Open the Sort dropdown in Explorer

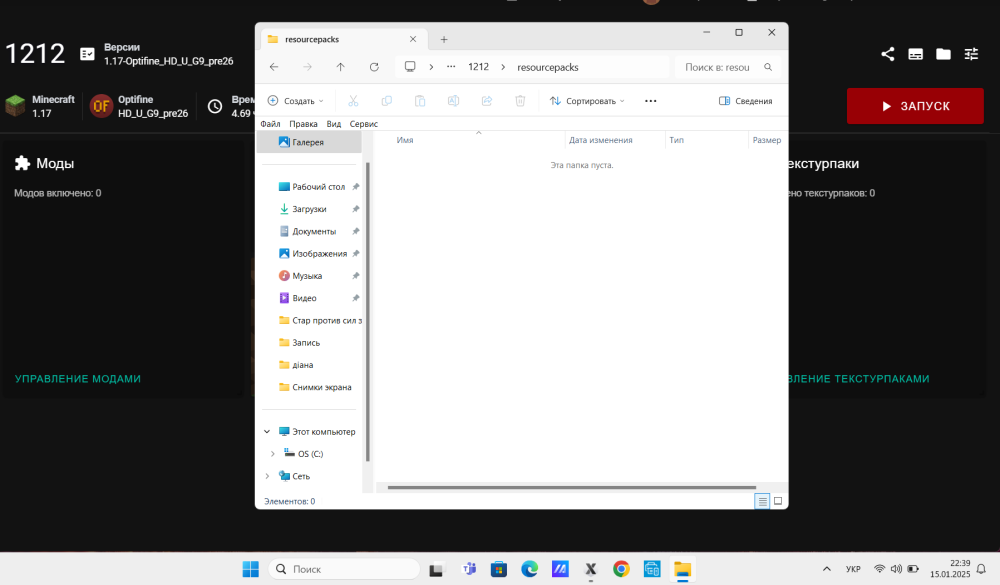587,101
